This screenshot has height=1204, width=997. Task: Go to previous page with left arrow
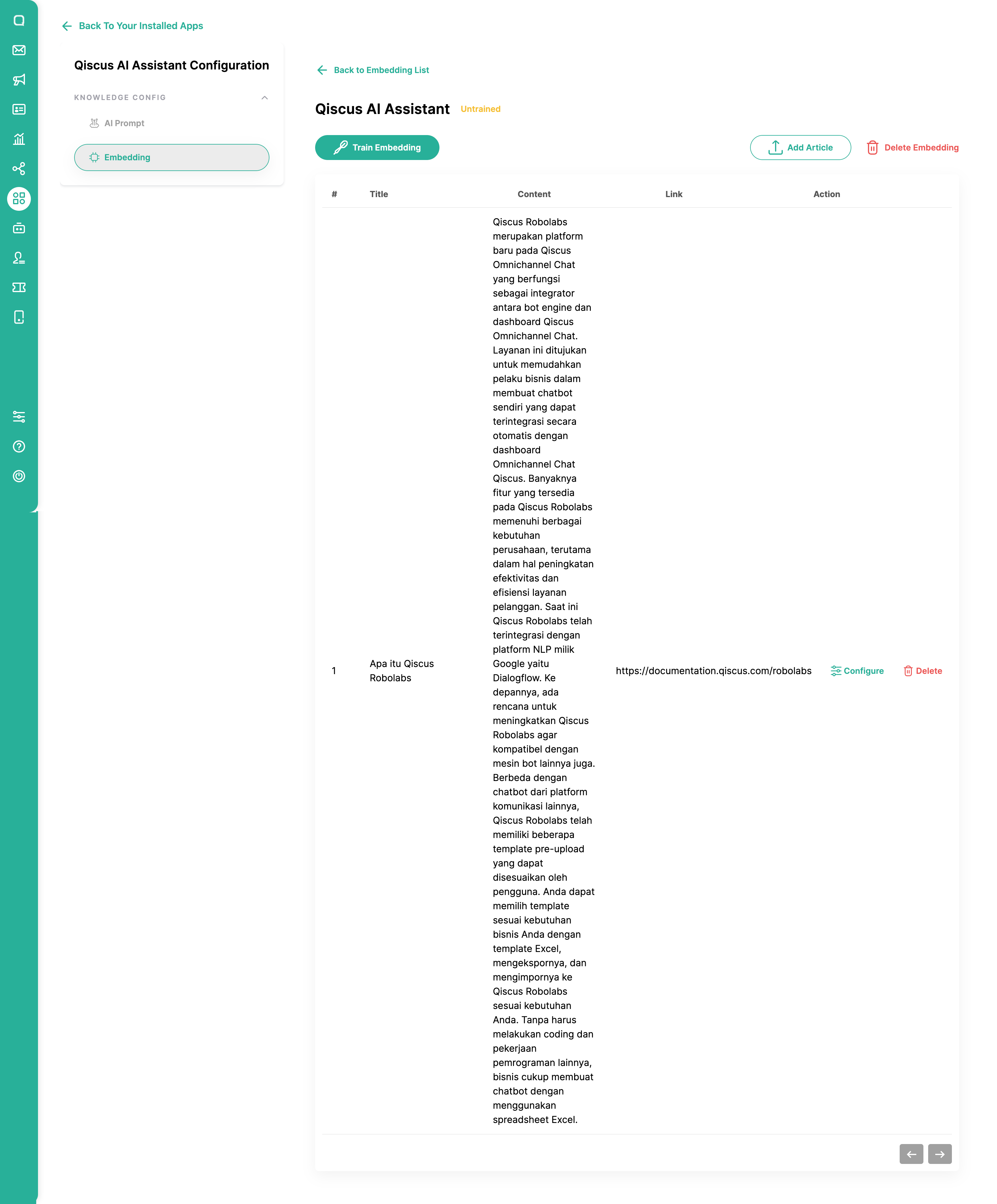click(911, 1154)
